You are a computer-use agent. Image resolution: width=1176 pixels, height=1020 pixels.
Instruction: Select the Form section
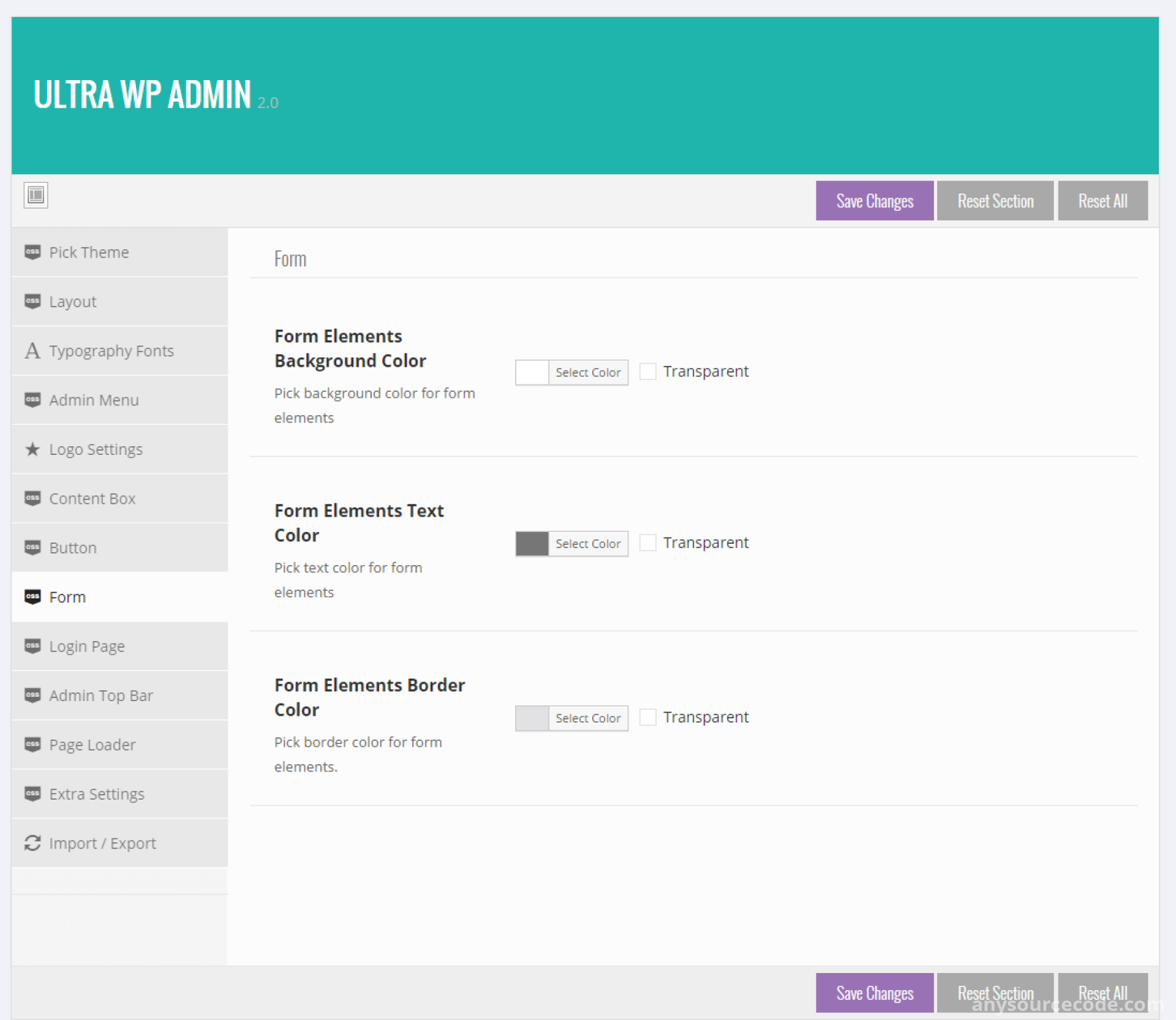(120, 597)
